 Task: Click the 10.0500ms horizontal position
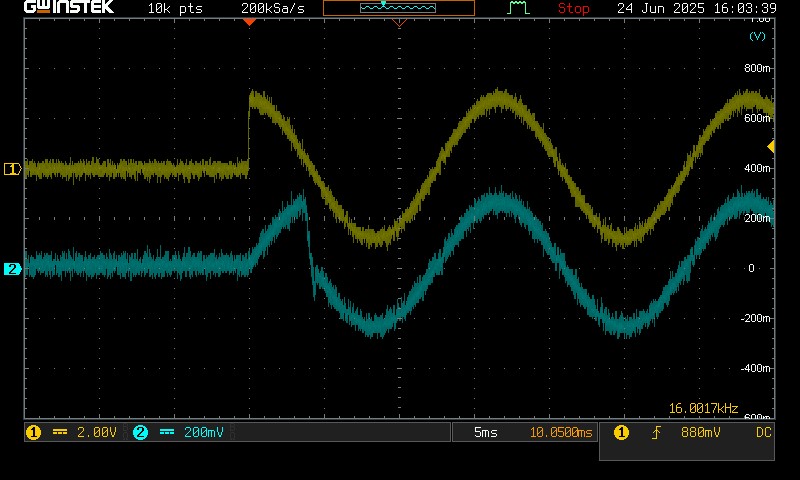[x=561, y=433]
